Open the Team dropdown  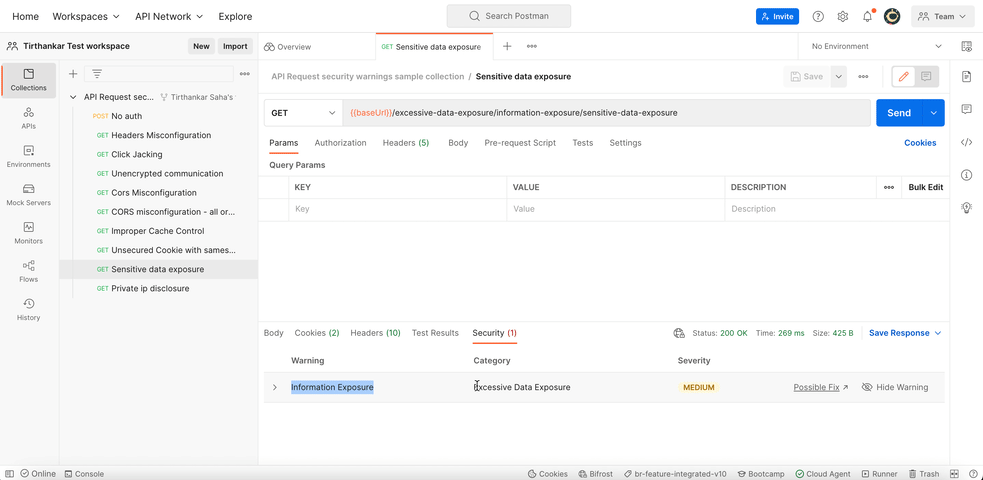(x=942, y=16)
